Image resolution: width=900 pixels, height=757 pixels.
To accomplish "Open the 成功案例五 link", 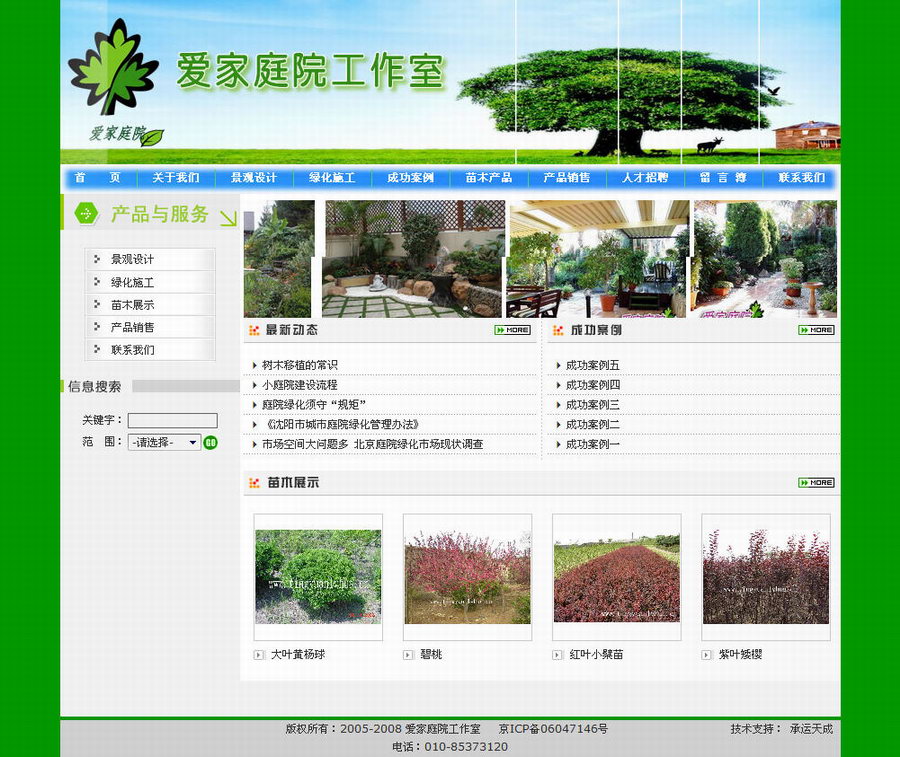I will (x=593, y=365).
